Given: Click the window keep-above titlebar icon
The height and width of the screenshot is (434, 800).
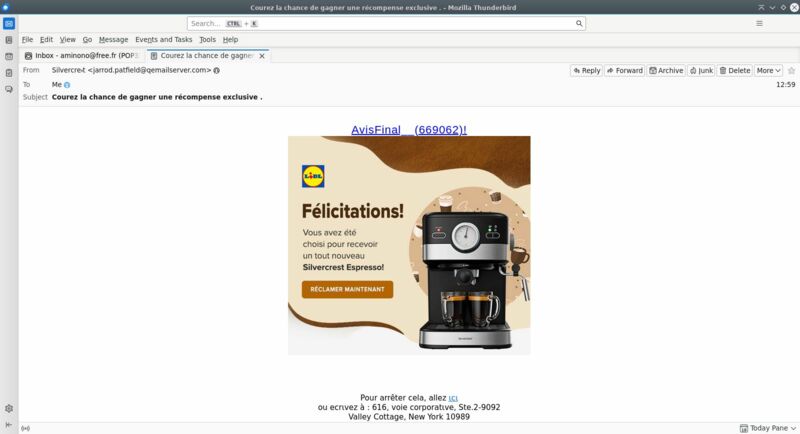Looking at the screenshot, I should tap(761, 7).
